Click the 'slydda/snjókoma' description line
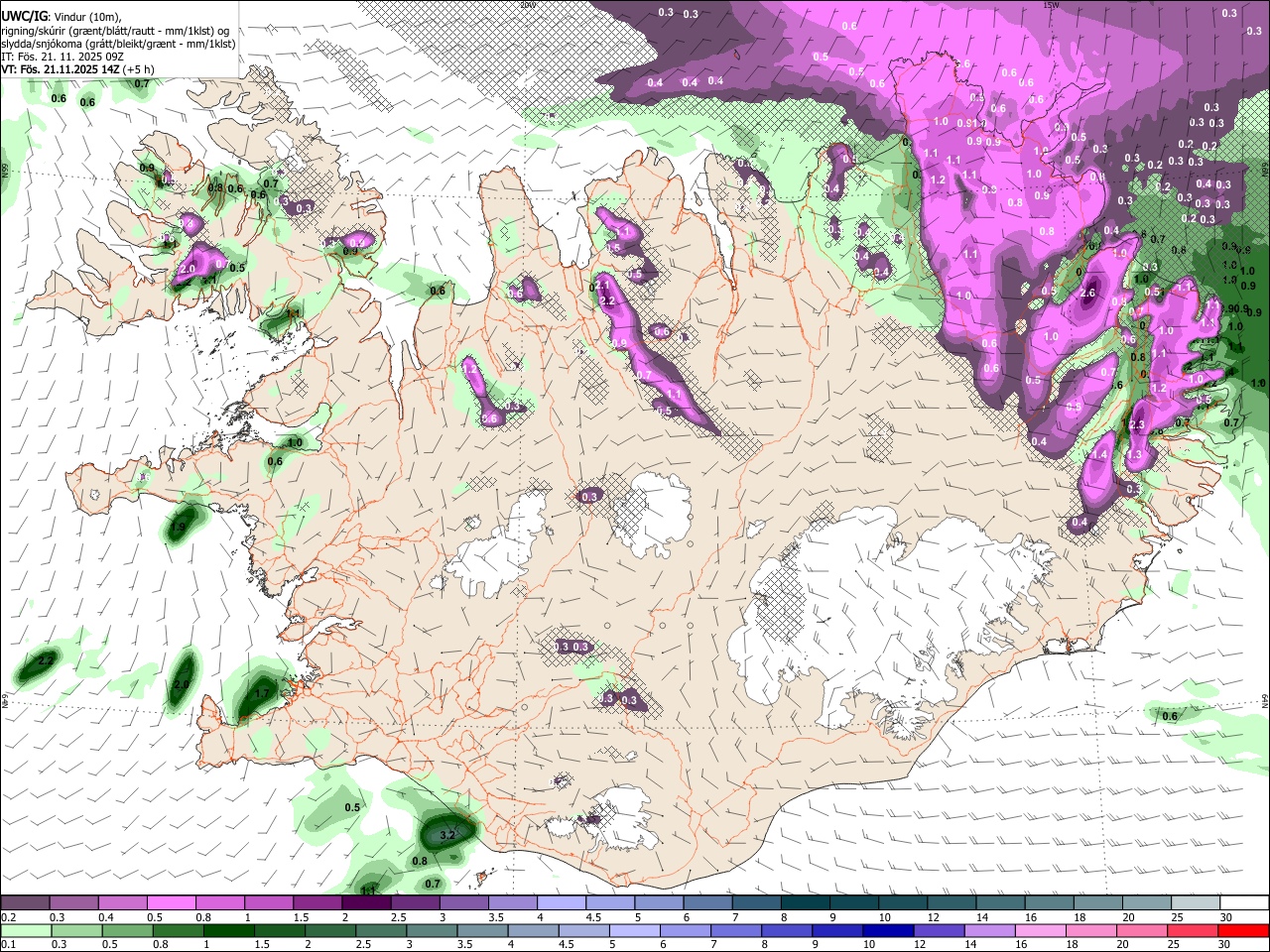Viewport: 1270px width, 952px height. [118, 43]
